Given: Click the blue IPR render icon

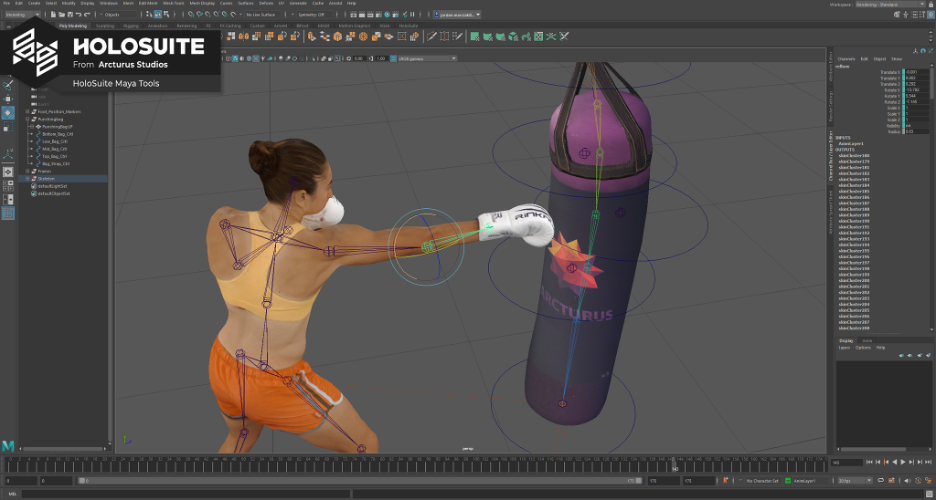Looking at the screenshot, I should tap(387, 14).
